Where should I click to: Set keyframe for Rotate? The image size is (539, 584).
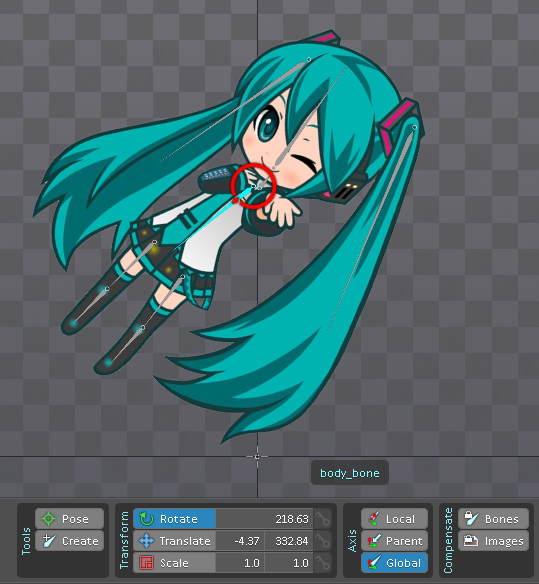[x=323, y=519]
